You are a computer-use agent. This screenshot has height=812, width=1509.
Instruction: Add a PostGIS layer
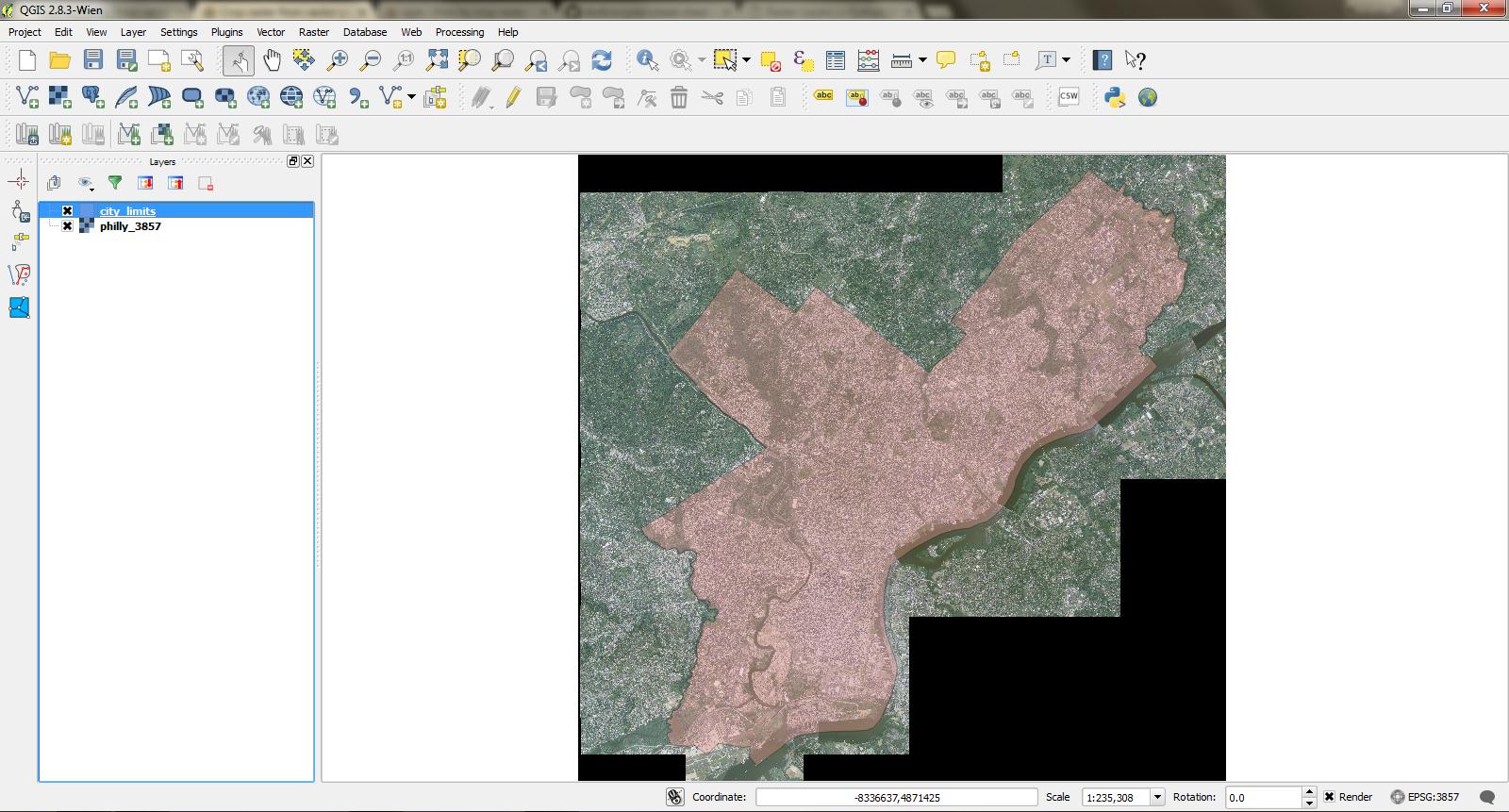(x=93, y=97)
